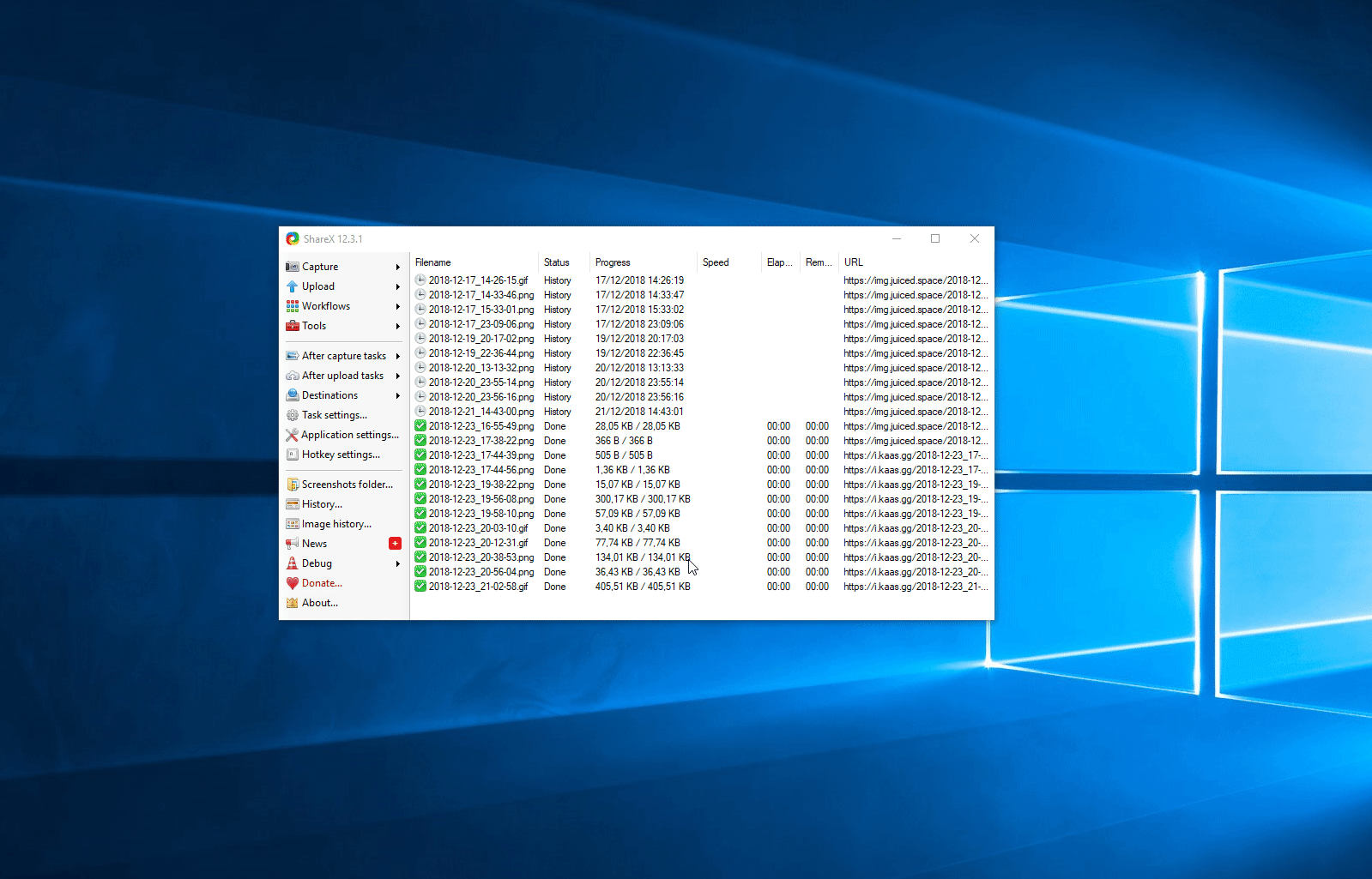Image resolution: width=1372 pixels, height=879 pixels.
Task: Open Application settings
Action: point(349,435)
